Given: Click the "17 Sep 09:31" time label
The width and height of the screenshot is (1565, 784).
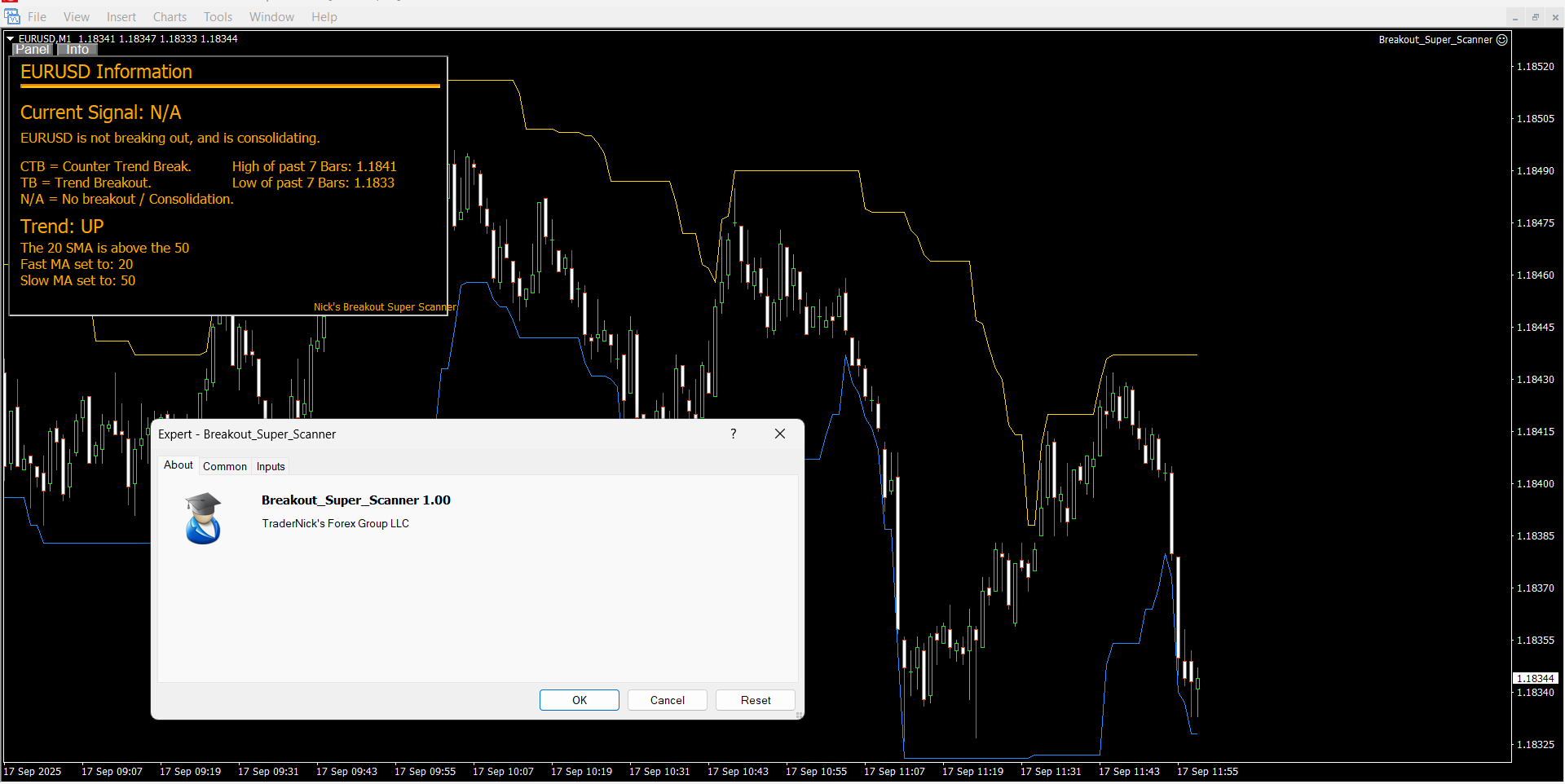Looking at the screenshot, I should [268, 772].
